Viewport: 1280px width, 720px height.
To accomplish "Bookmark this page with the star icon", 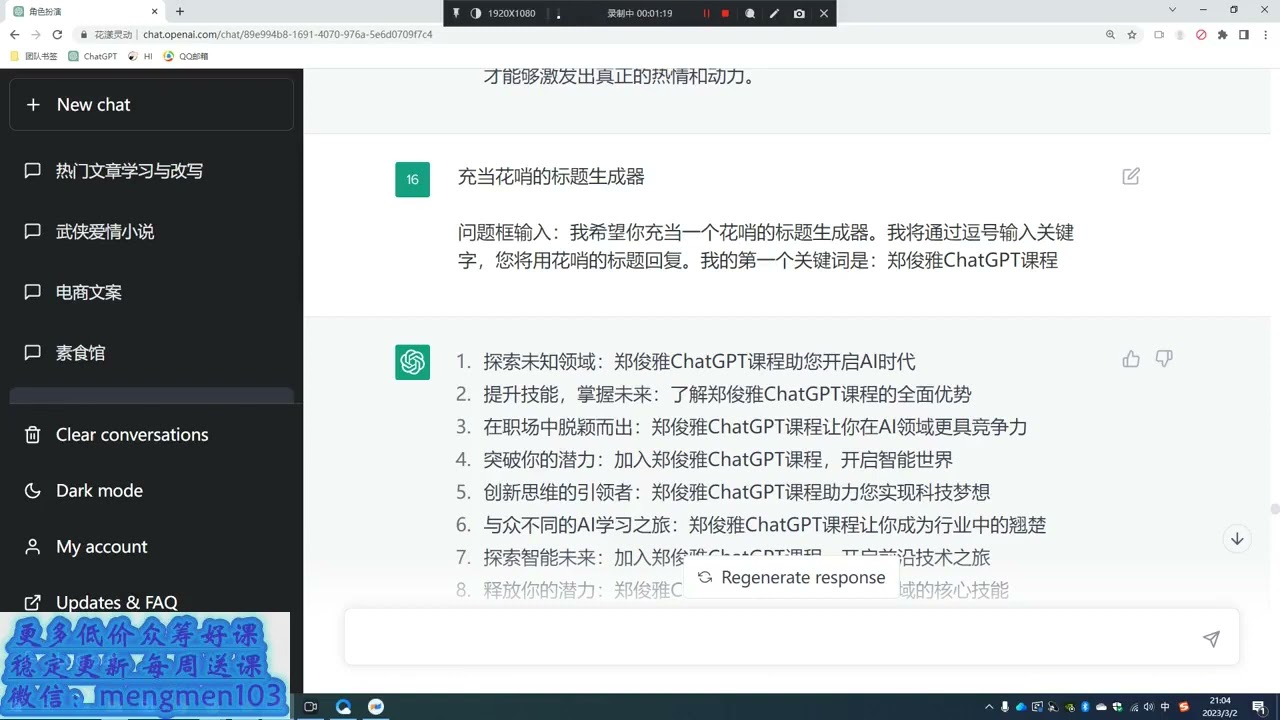I will [1132, 34].
